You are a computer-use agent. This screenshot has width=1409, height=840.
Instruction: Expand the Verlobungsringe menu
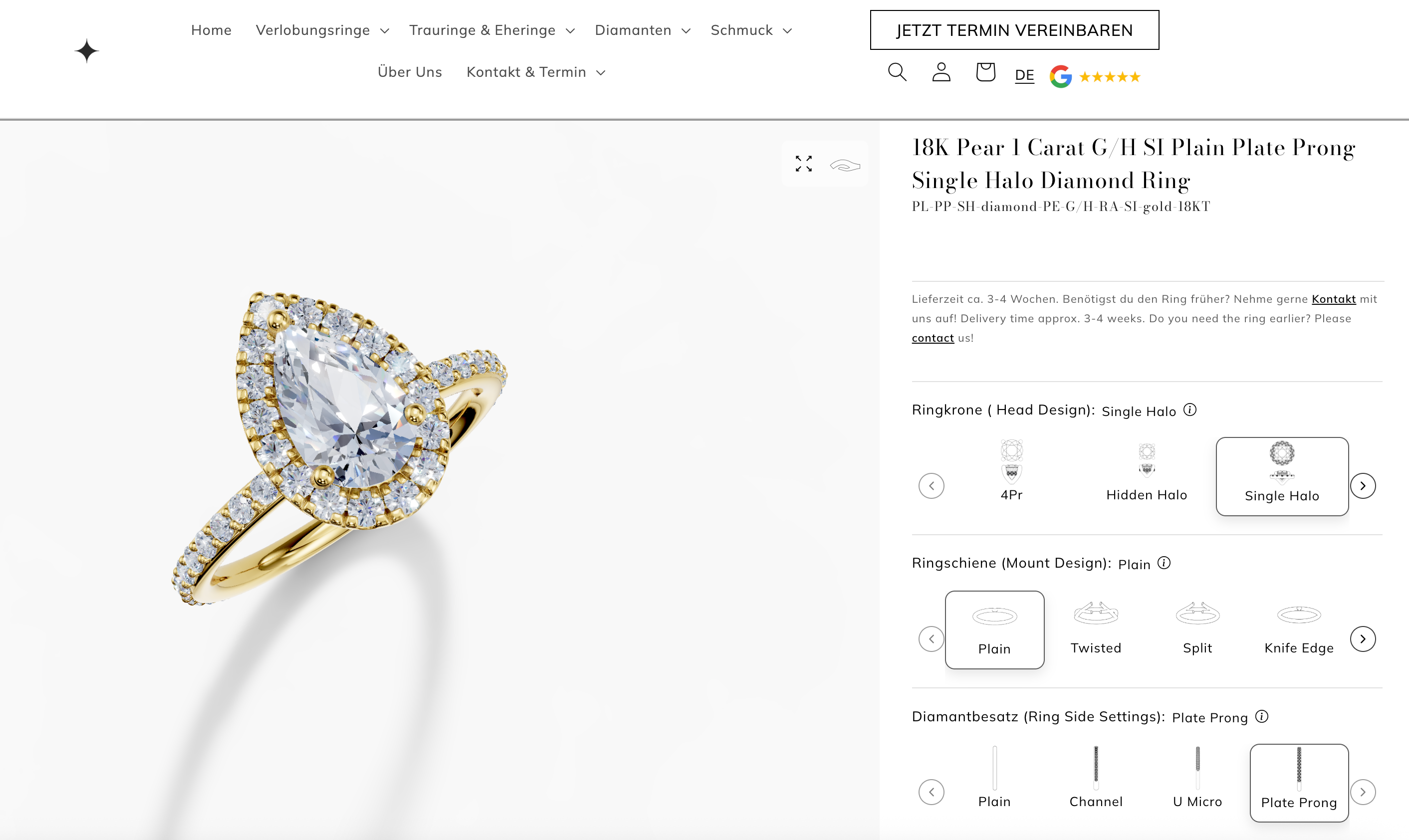tap(322, 30)
